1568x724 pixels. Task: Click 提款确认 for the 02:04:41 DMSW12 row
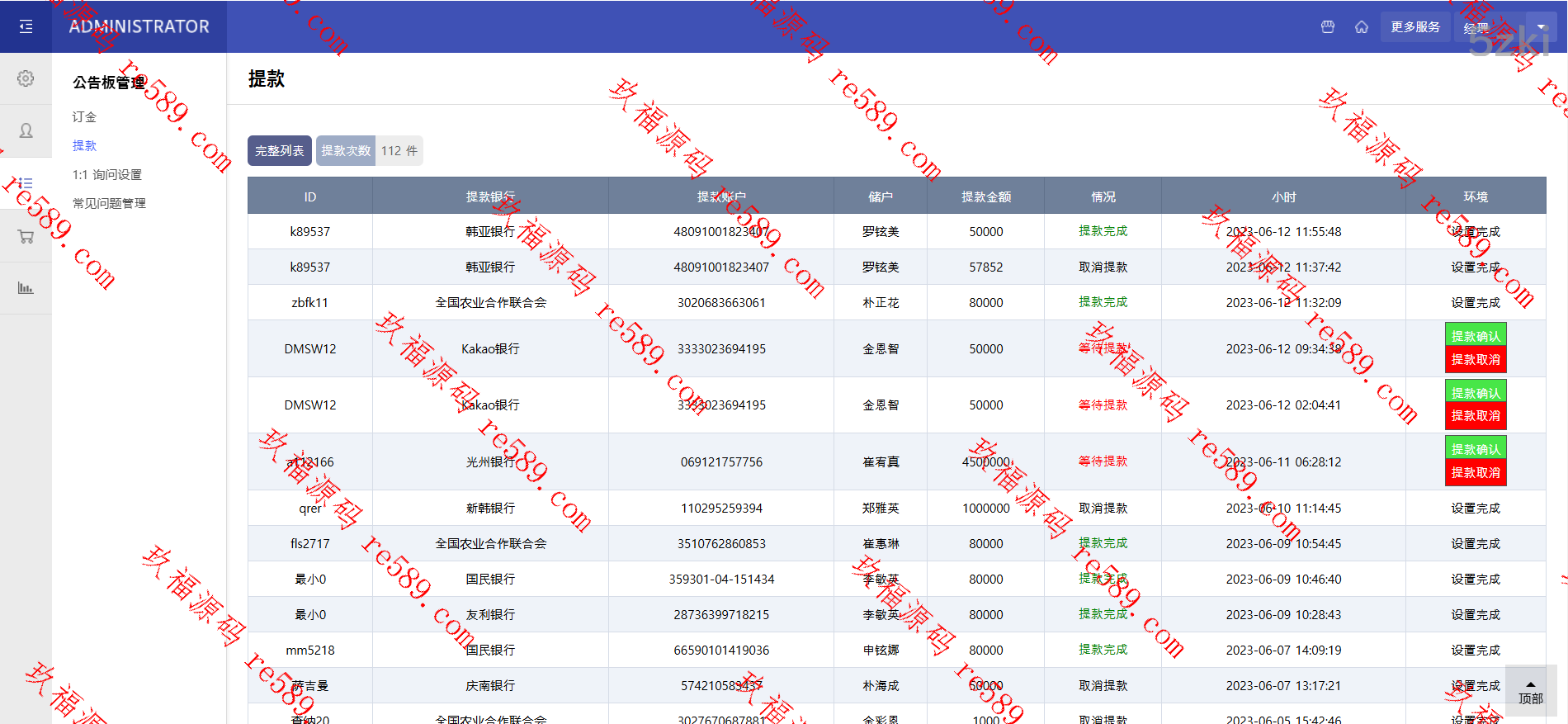pyautogui.click(x=1476, y=392)
